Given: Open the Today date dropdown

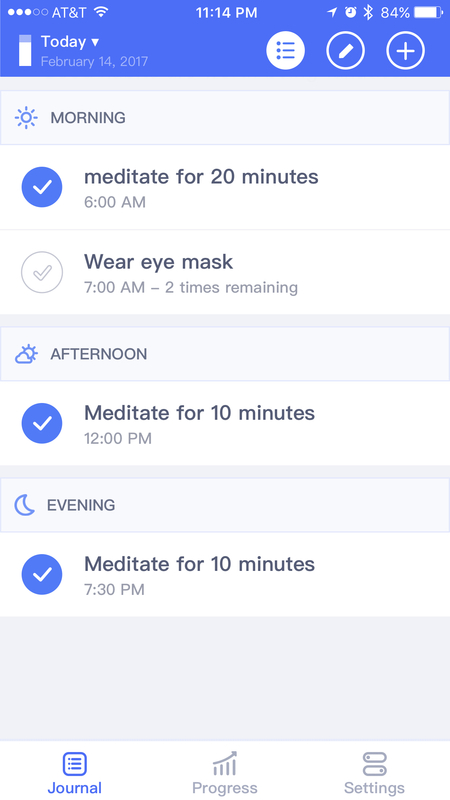Looking at the screenshot, I should pos(70,42).
